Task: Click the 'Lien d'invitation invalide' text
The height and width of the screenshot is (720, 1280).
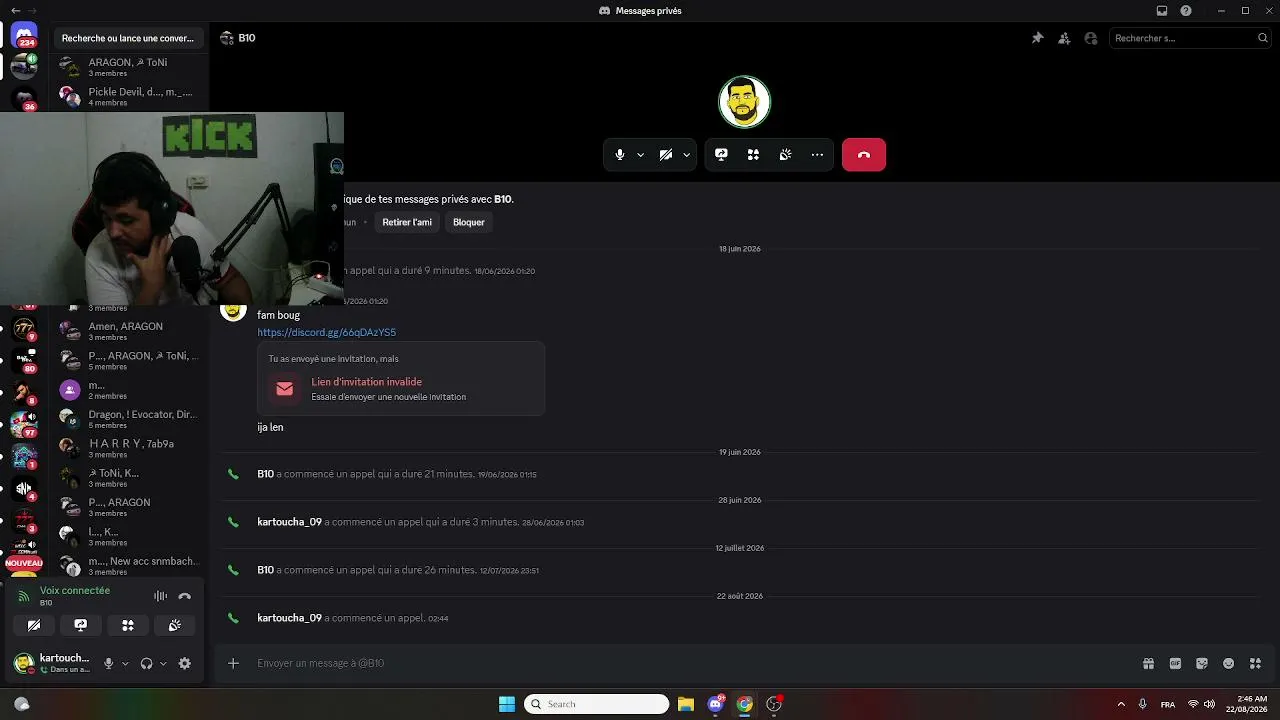Action: click(x=367, y=382)
